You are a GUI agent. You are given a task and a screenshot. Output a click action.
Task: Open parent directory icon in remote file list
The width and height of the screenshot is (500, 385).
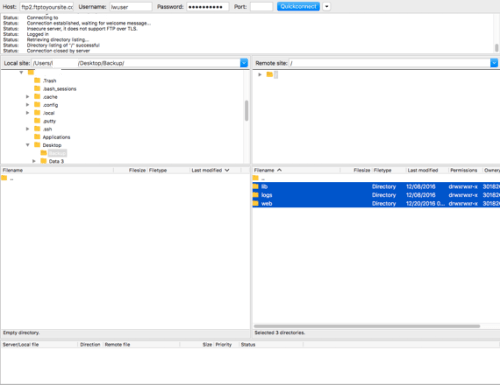256,178
